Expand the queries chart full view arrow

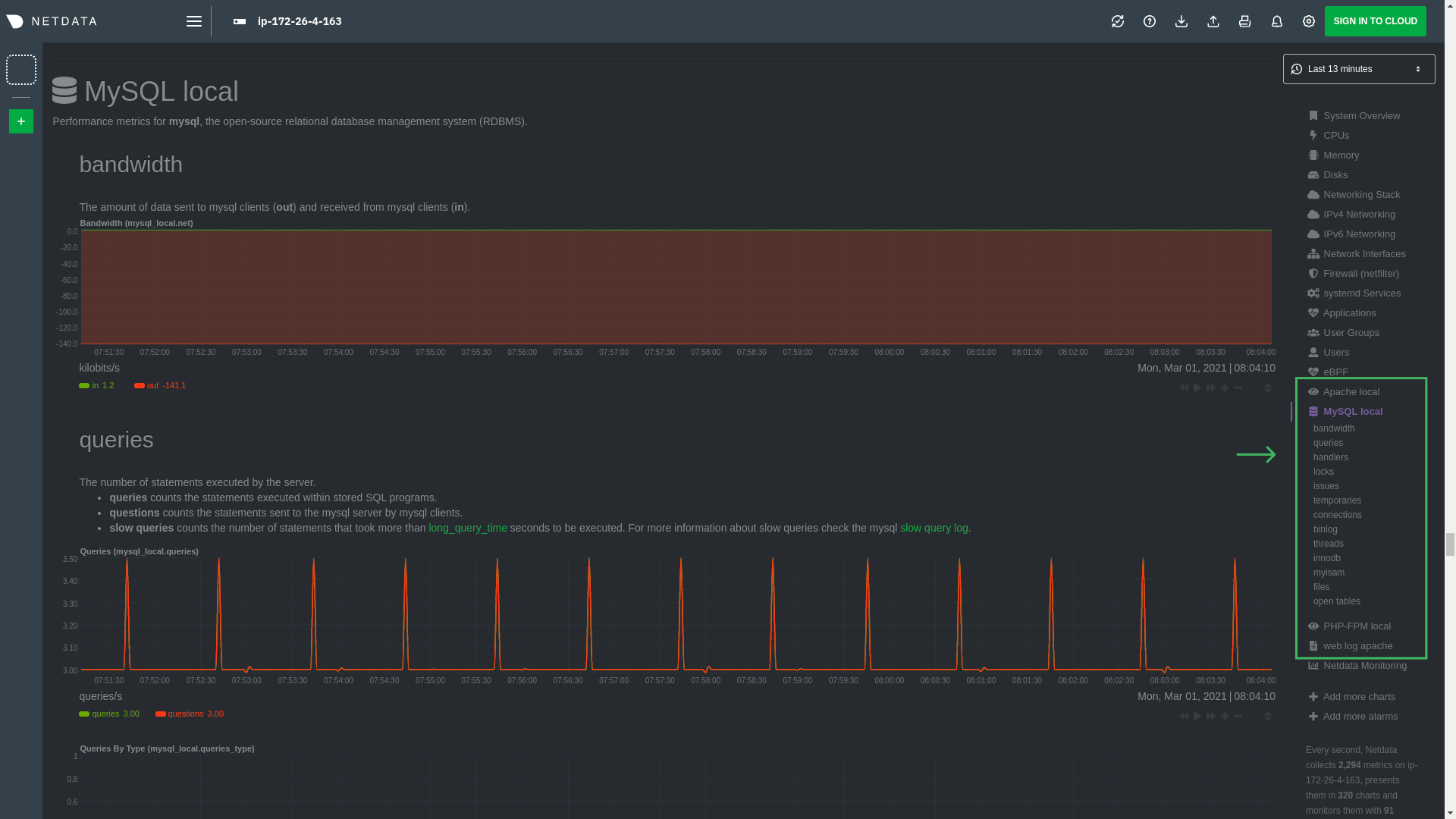[1257, 455]
